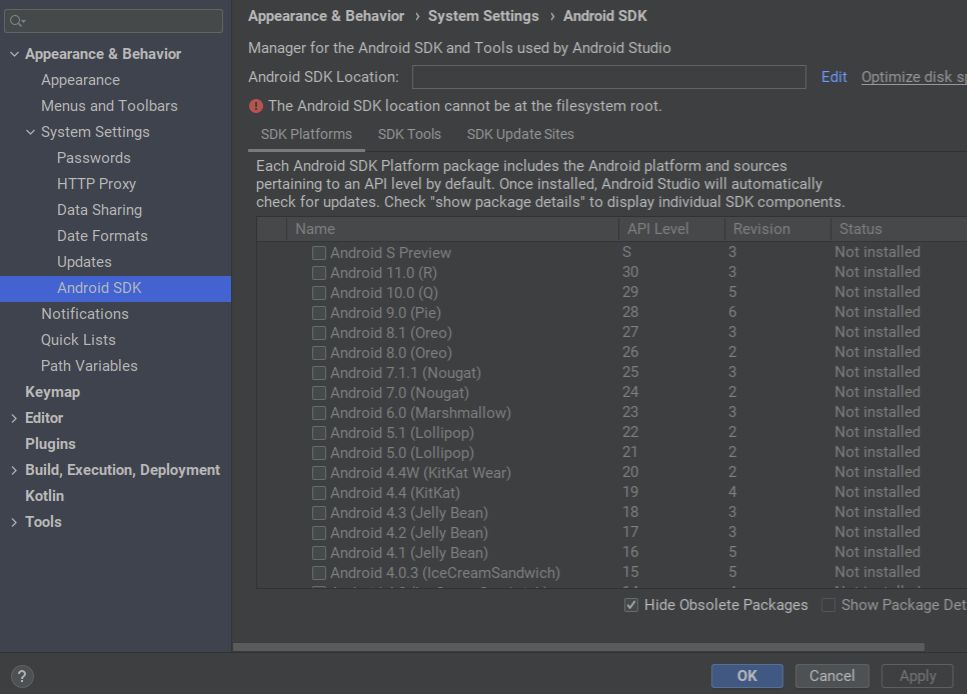Check the Android 9.0 (Pie) checkbox
The image size is (967, 694).
319,313
